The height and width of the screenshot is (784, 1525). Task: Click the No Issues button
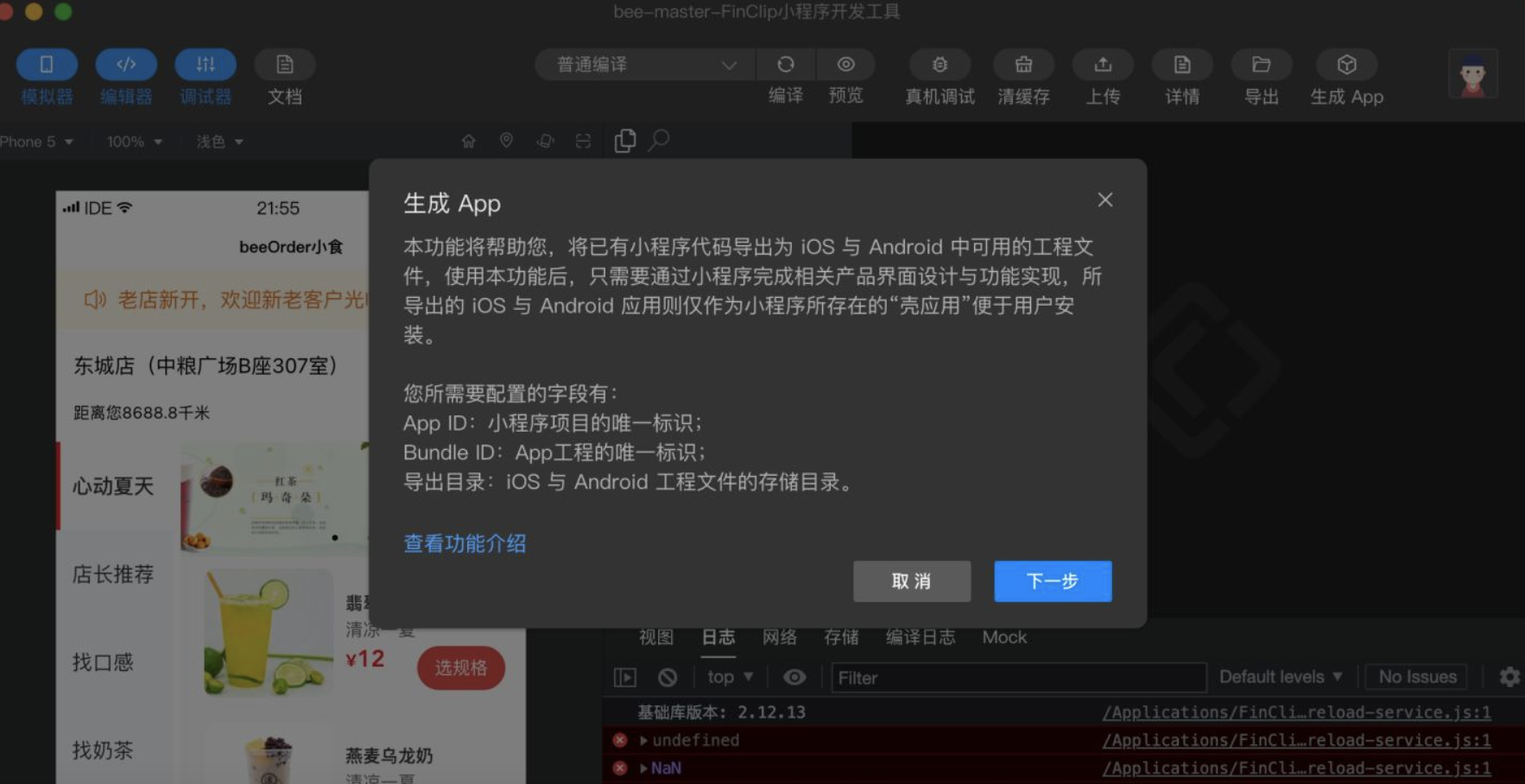point(1417,677)
